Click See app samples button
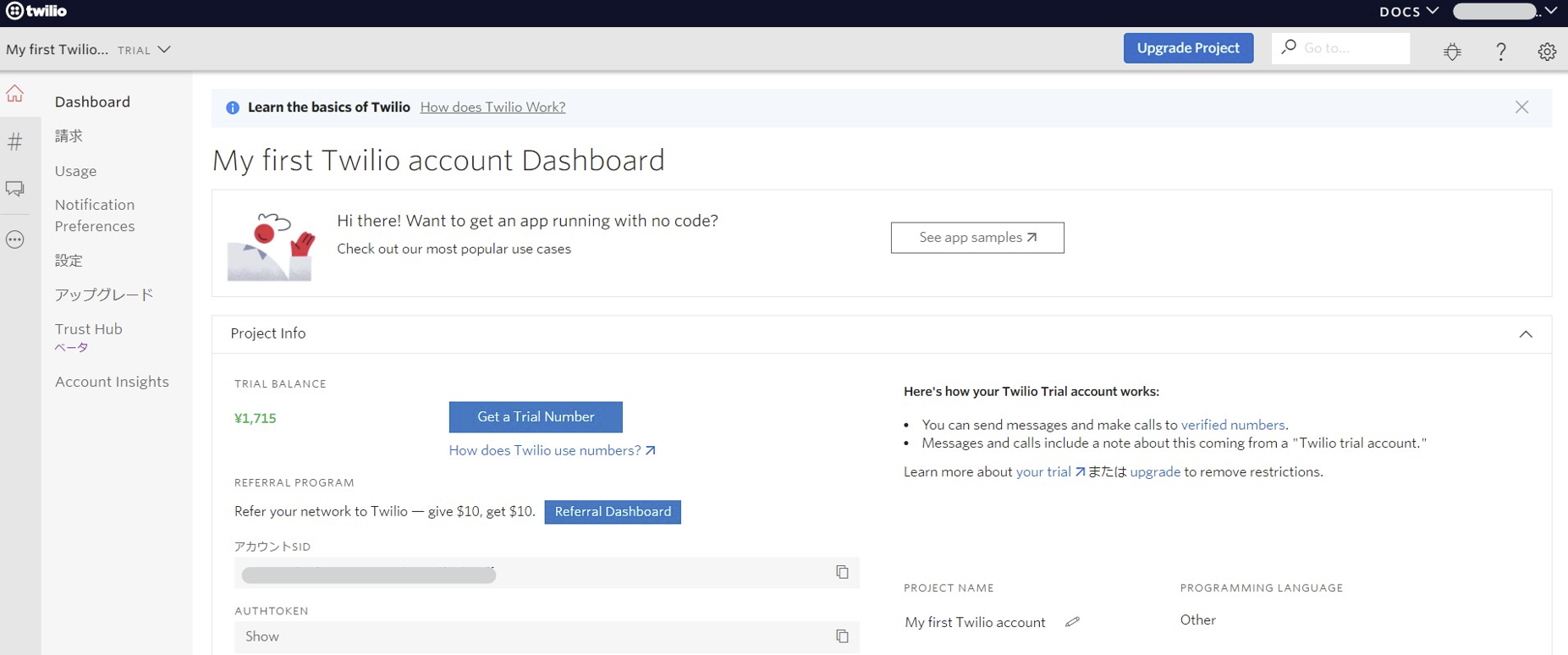This screenshot has height=655, width=1568. pyautogui.click(x=977, y=238)
